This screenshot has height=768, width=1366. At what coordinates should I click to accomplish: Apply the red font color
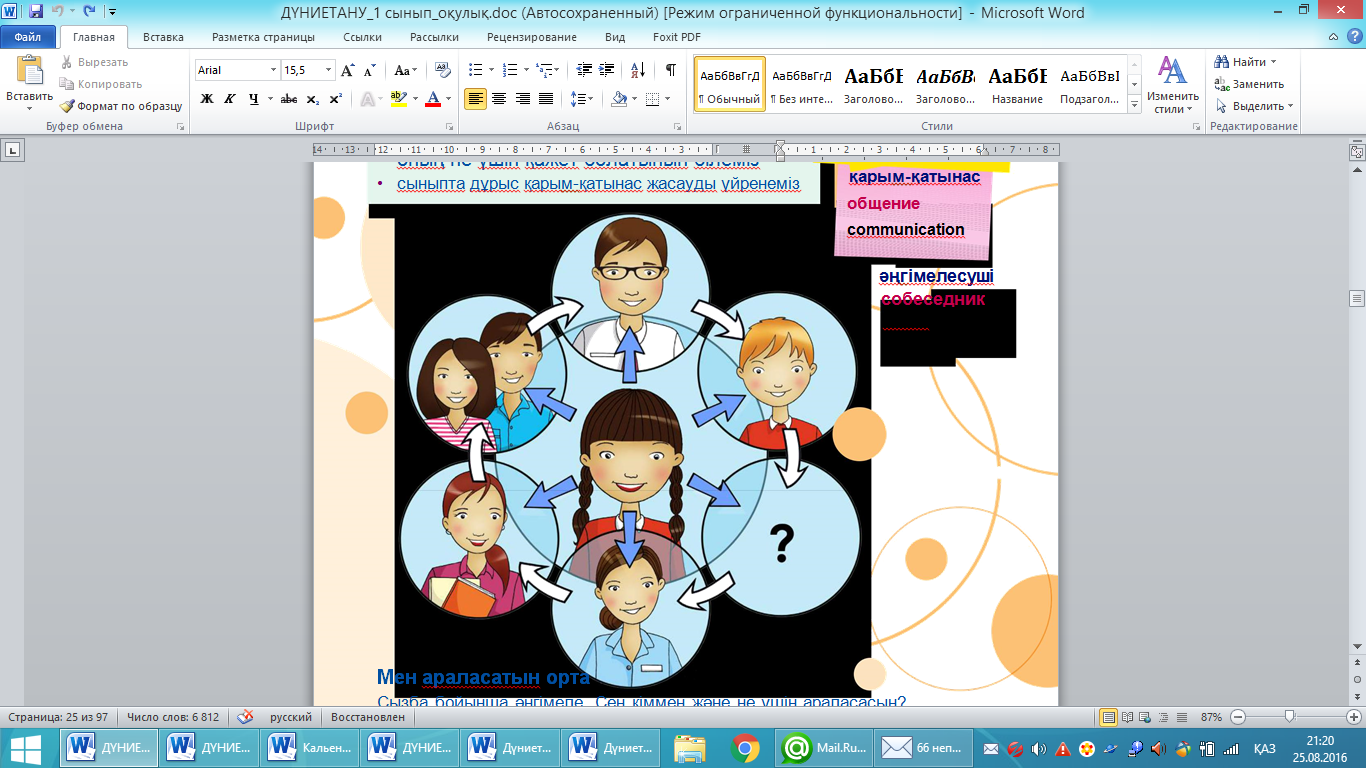(x=433, y=98)
